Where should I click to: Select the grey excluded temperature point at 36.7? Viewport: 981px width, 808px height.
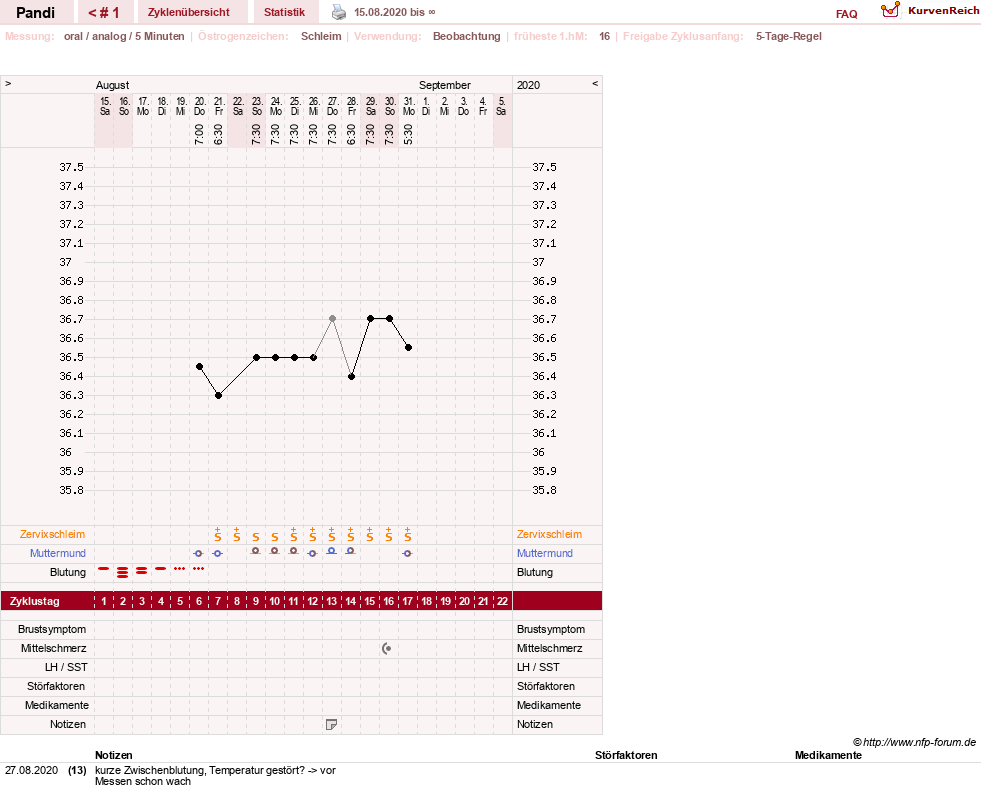[x=333, y=319]
